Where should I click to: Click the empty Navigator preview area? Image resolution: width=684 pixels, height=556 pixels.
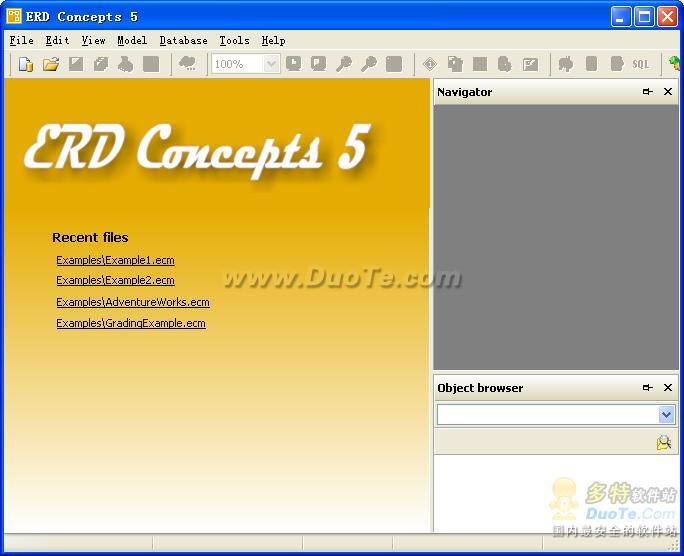555,236
